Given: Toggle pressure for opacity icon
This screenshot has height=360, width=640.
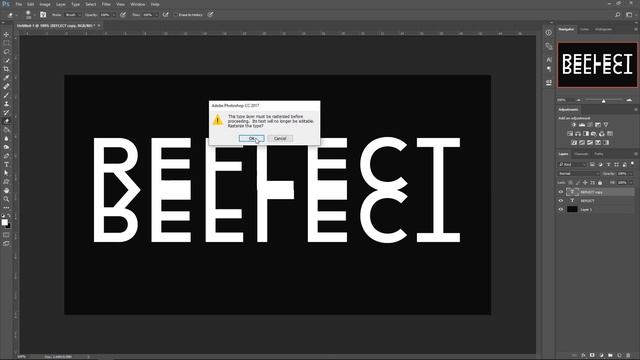Looking at the screenshot, I should pos(122,15).
